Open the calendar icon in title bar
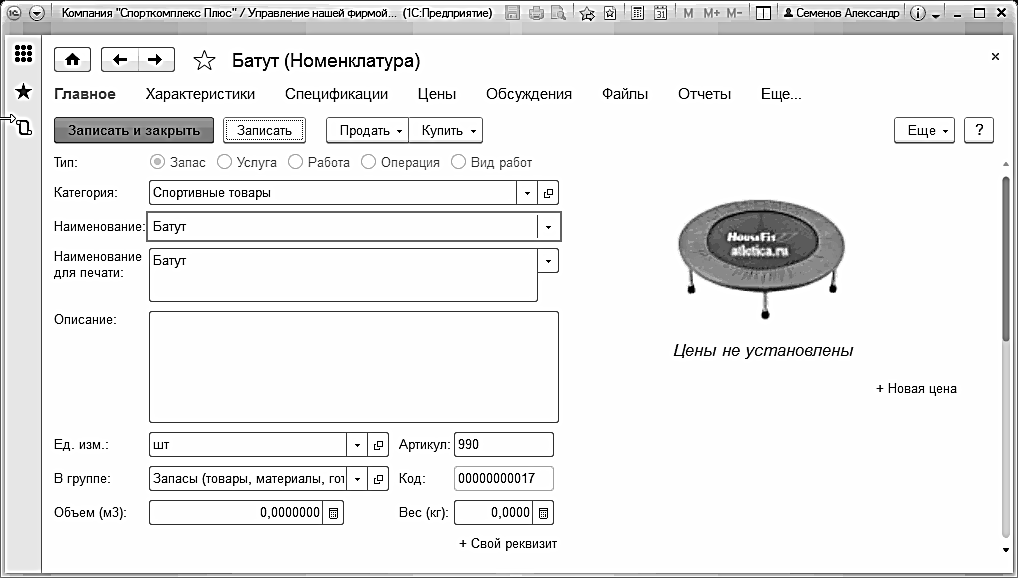The image size is (1018, 578). point(660,13)
